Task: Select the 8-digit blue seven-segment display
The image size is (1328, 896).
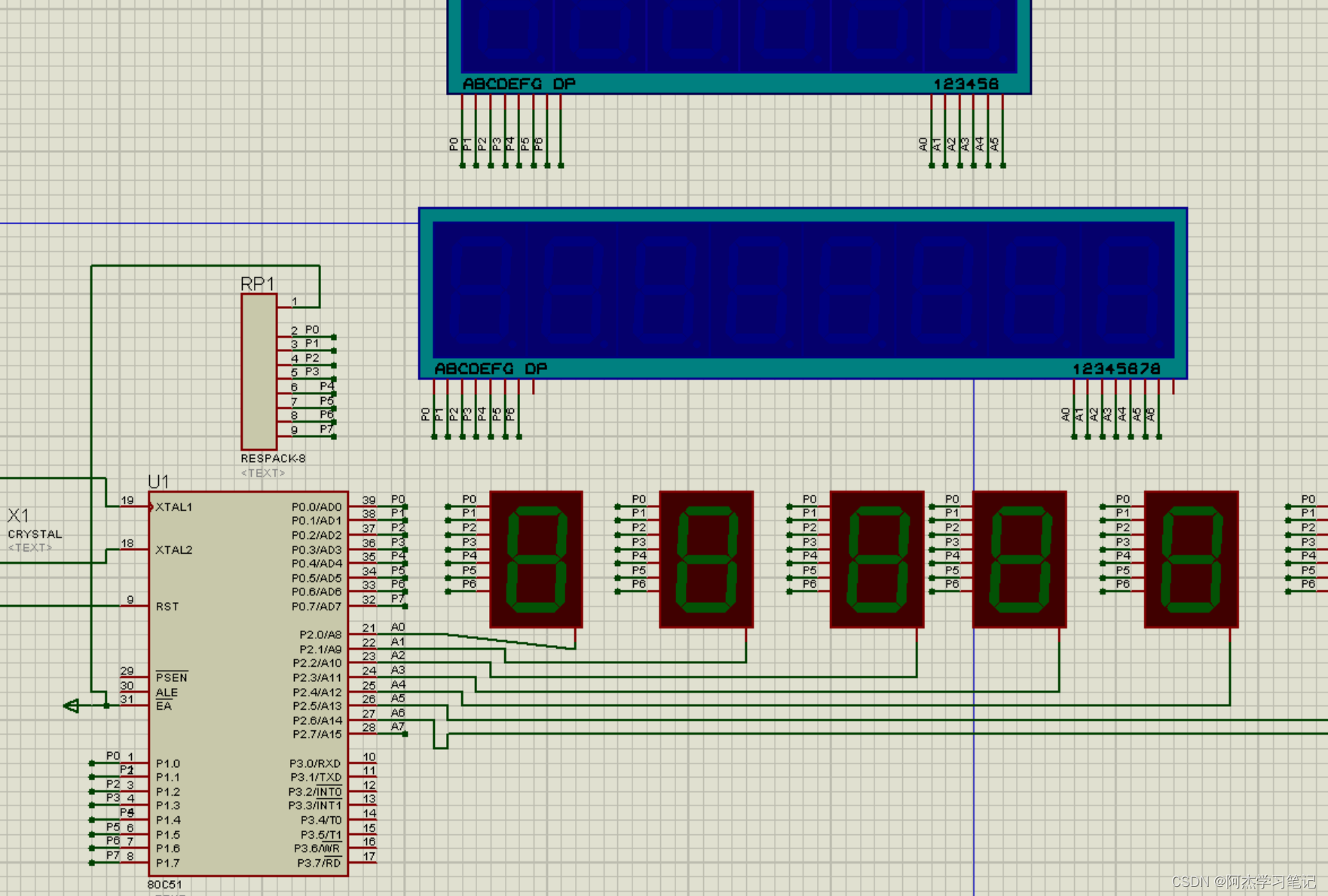Action: 803,290
